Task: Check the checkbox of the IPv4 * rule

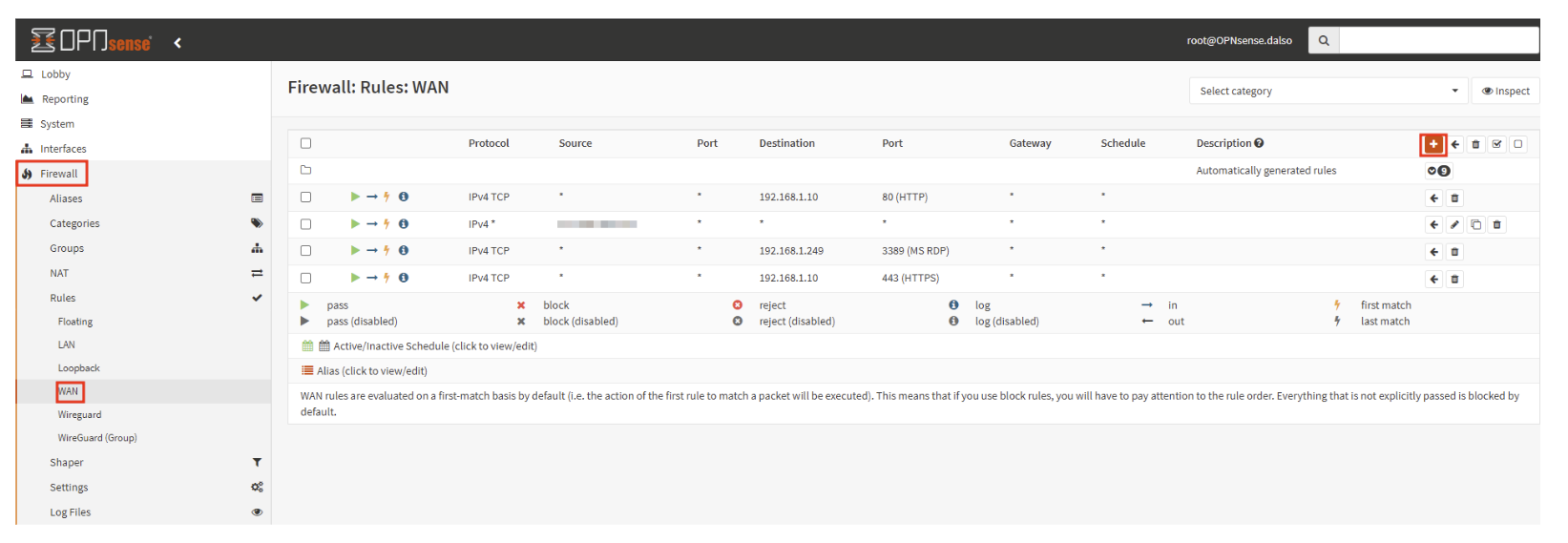Action: point(306,224)
